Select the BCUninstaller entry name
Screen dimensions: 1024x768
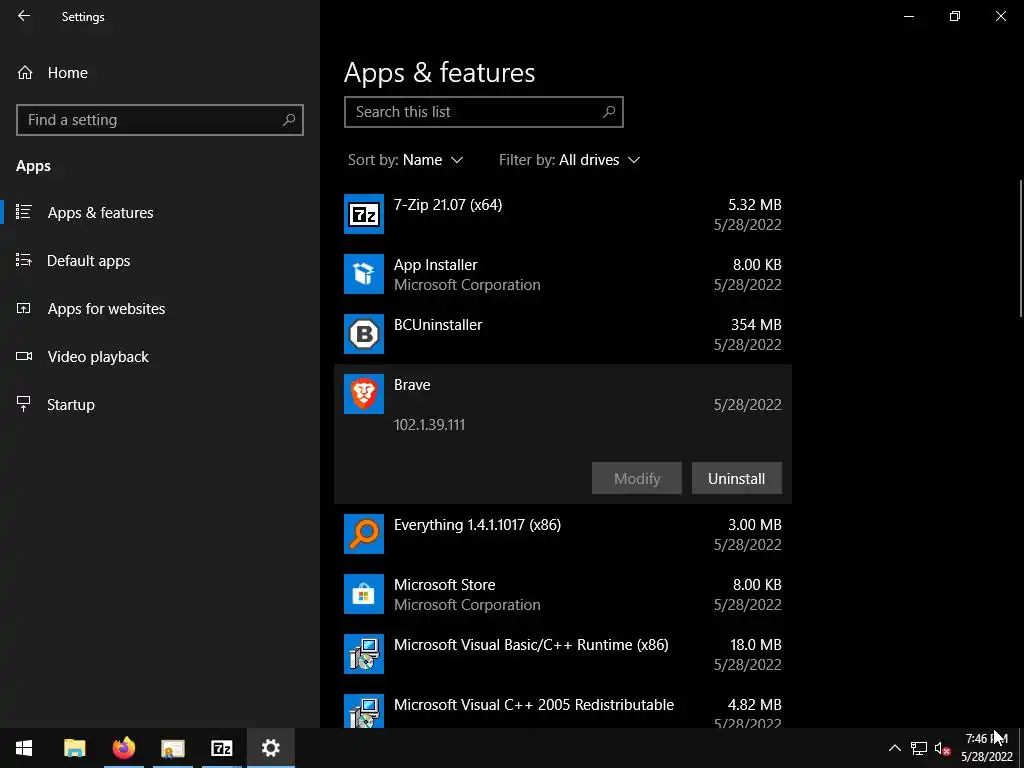438,325
